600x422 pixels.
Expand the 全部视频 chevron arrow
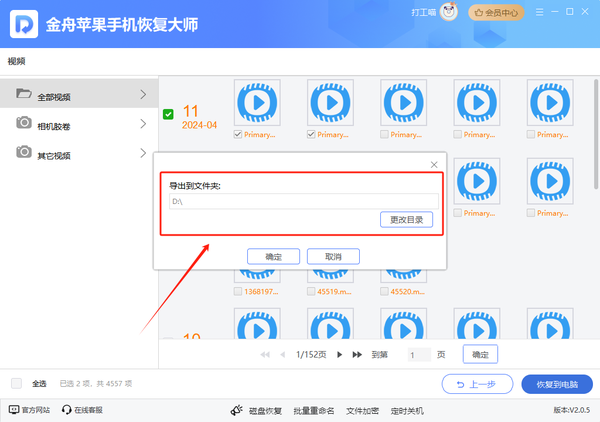point(143,94)
